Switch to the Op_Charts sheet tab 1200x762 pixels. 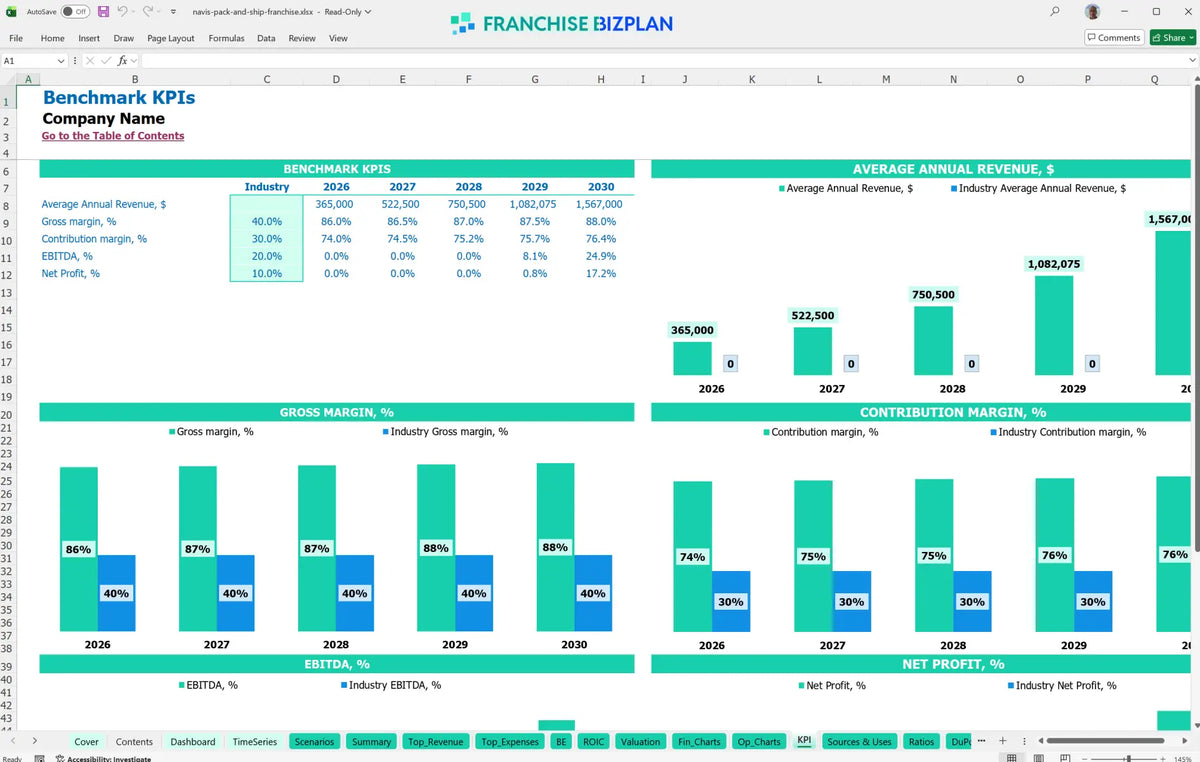pyautogui.click(x=759, y=742)
